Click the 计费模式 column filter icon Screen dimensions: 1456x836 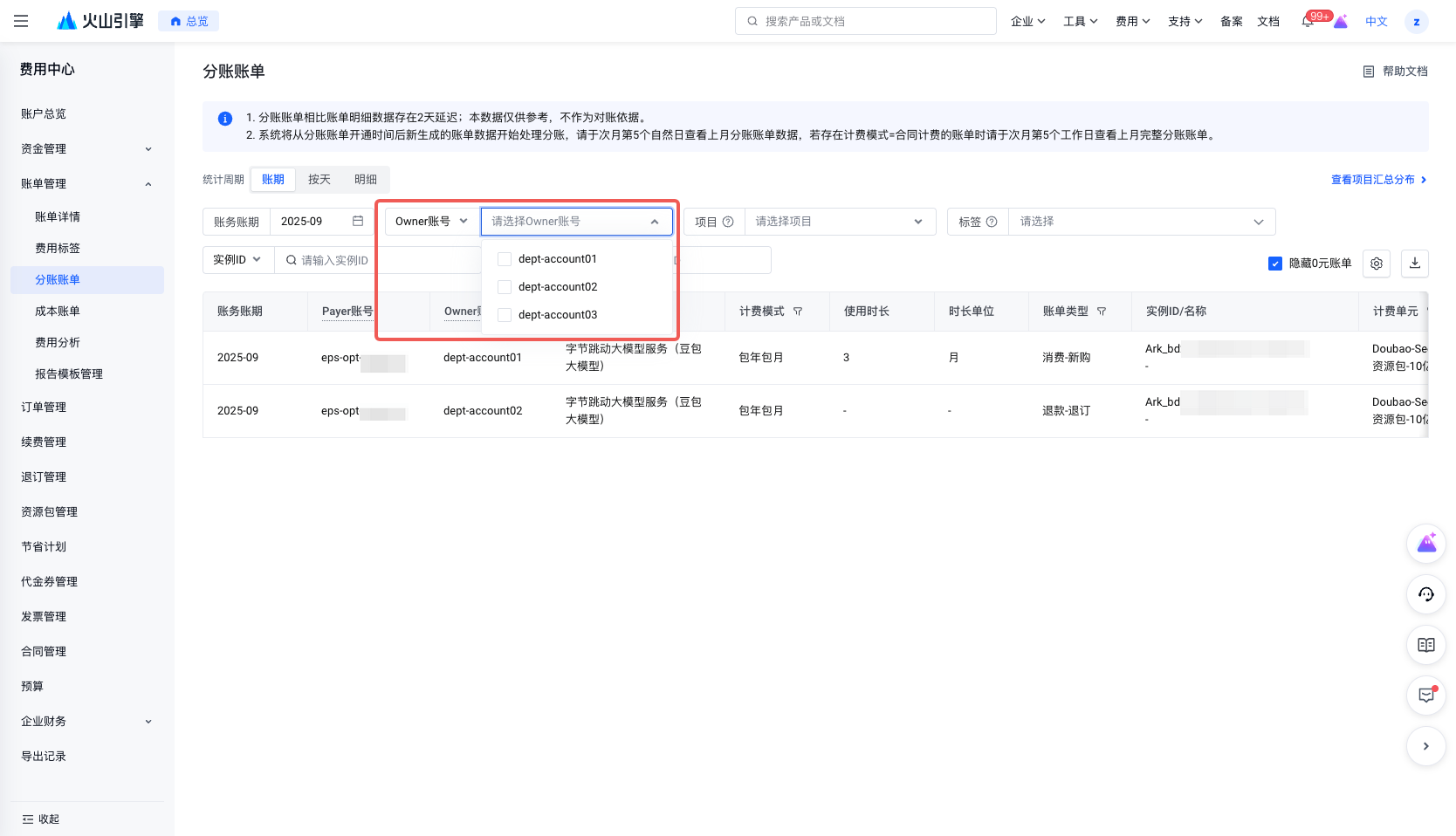tap(798, 312)
